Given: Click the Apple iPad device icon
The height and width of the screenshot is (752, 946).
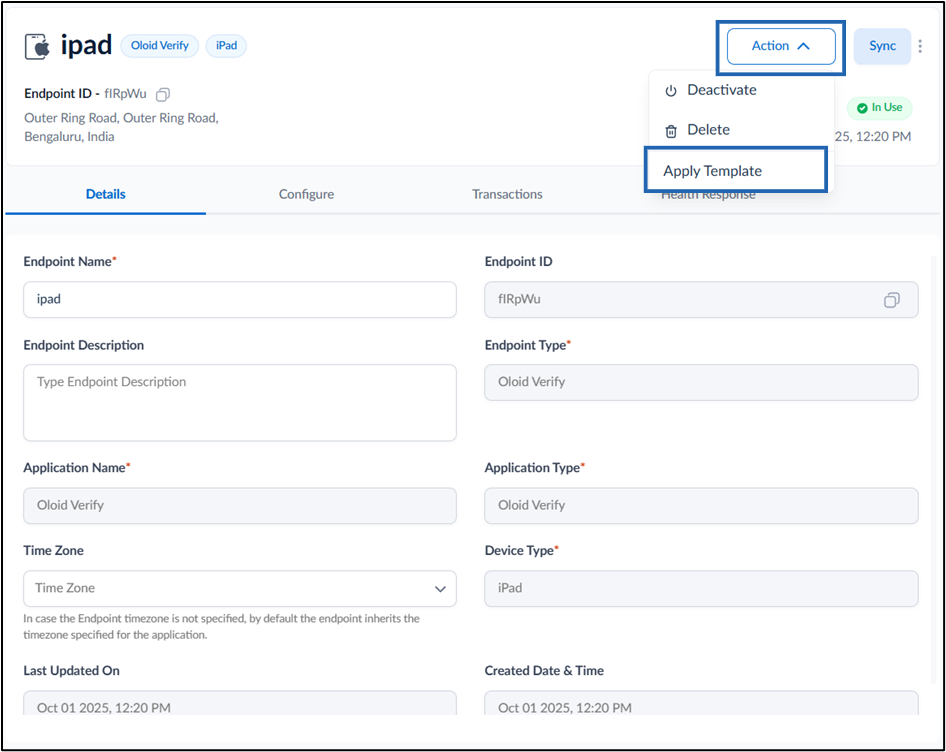Looking at the screenshot, I should 37,46.
